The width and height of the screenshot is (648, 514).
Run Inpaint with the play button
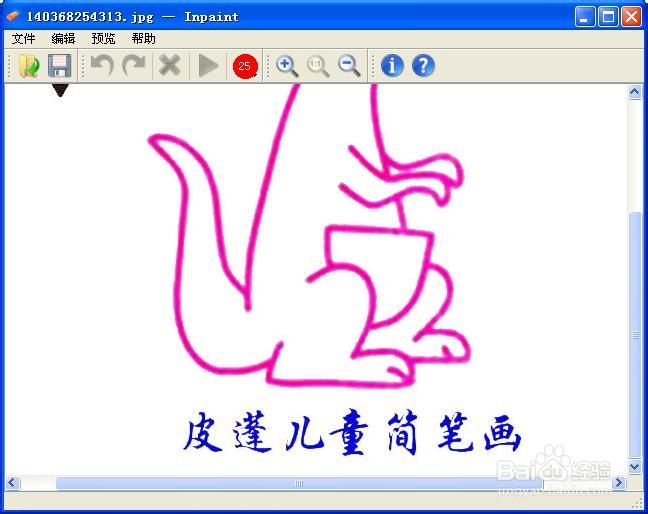208,65
